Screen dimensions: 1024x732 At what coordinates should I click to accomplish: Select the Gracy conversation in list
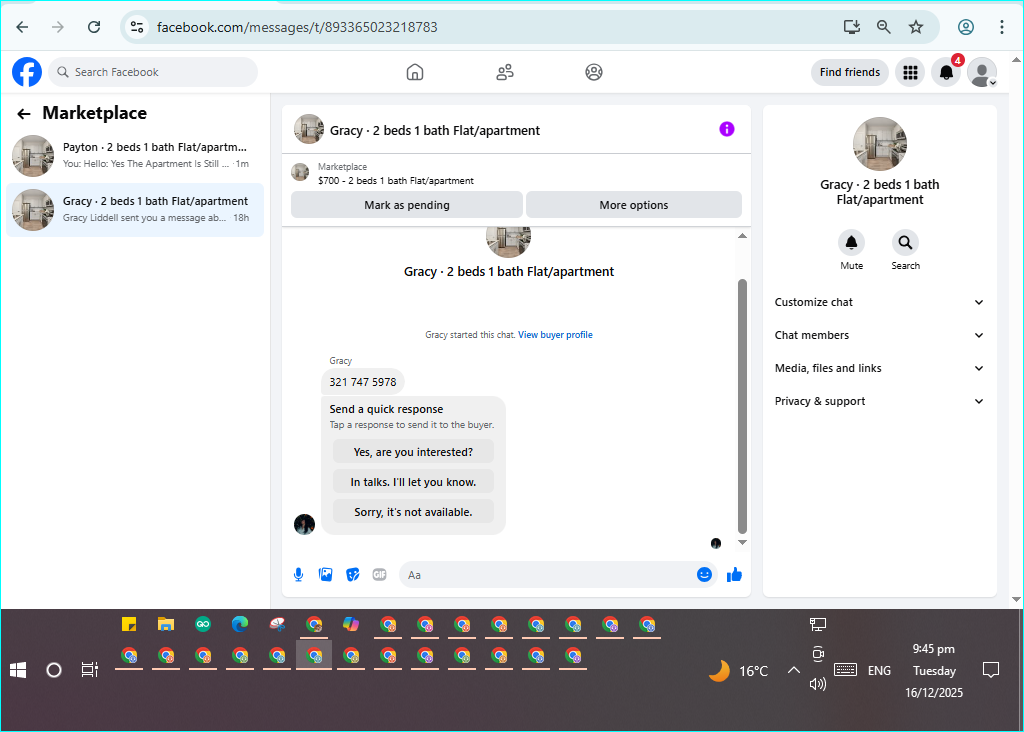click(135, 210)
